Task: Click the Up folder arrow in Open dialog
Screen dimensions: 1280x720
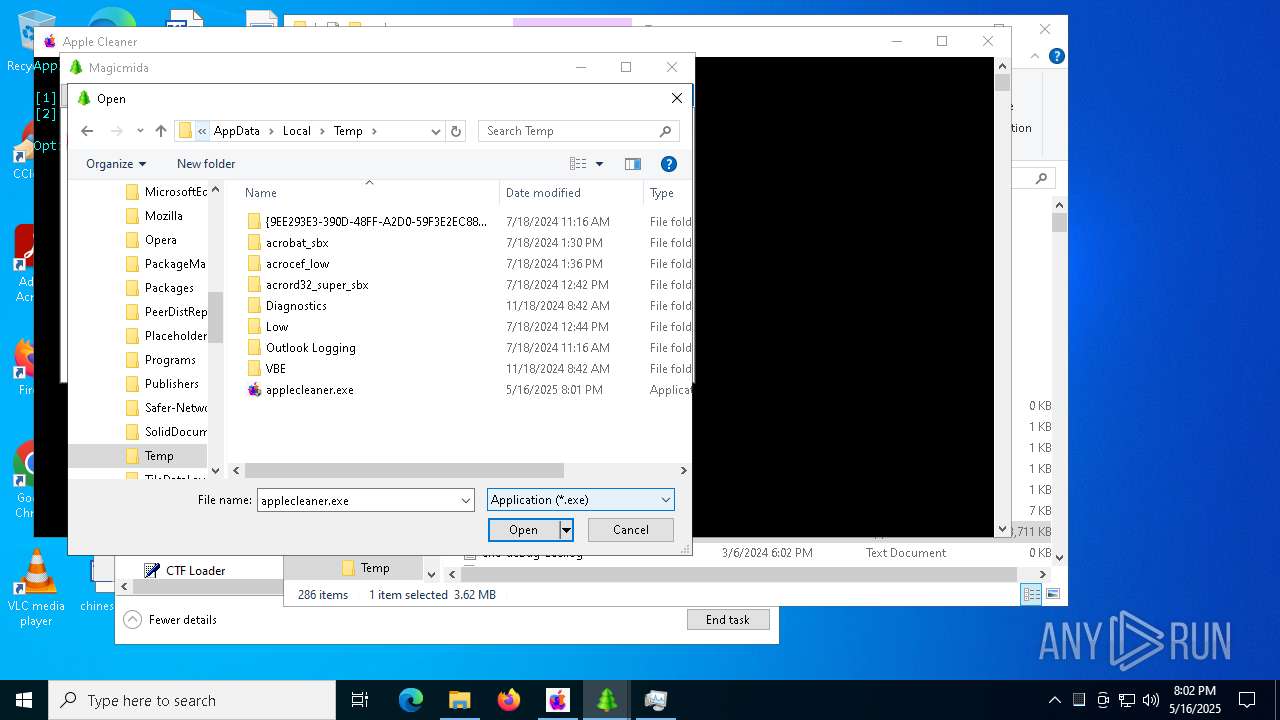Action: point(161,131)
